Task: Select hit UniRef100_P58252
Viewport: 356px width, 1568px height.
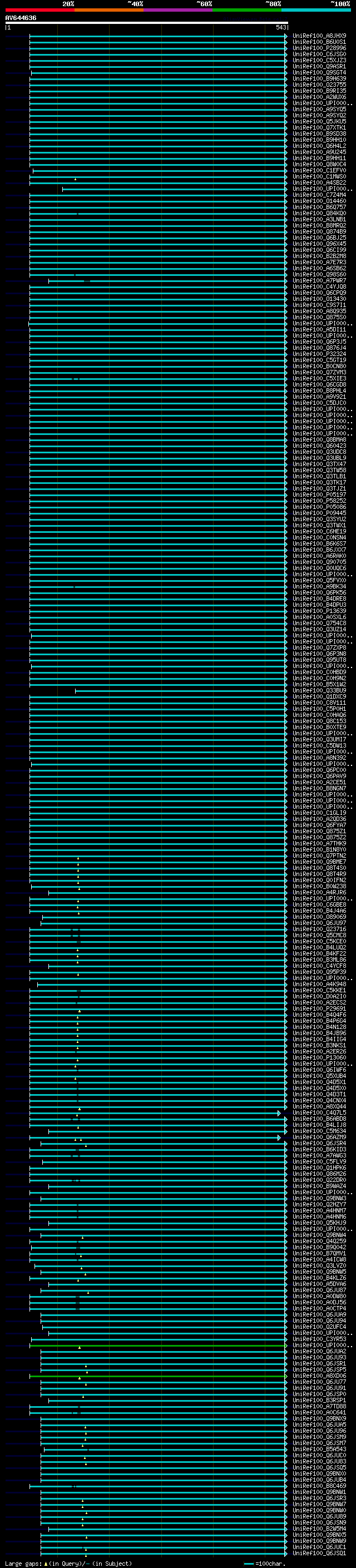Action: pos(319,501)
